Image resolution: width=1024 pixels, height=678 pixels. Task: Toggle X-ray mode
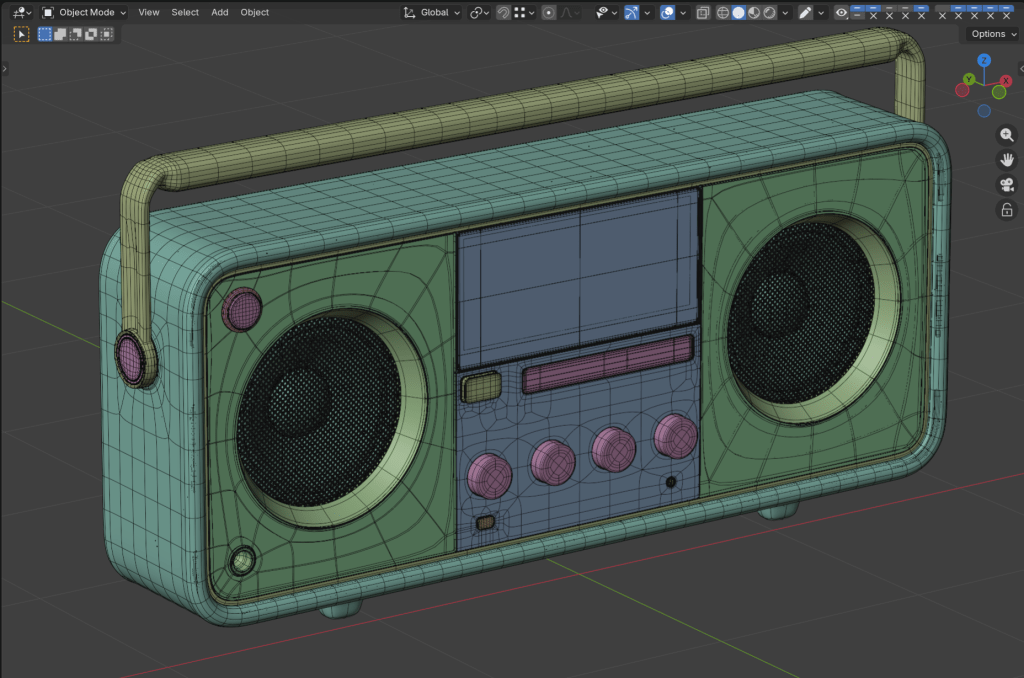click(703, 13)
